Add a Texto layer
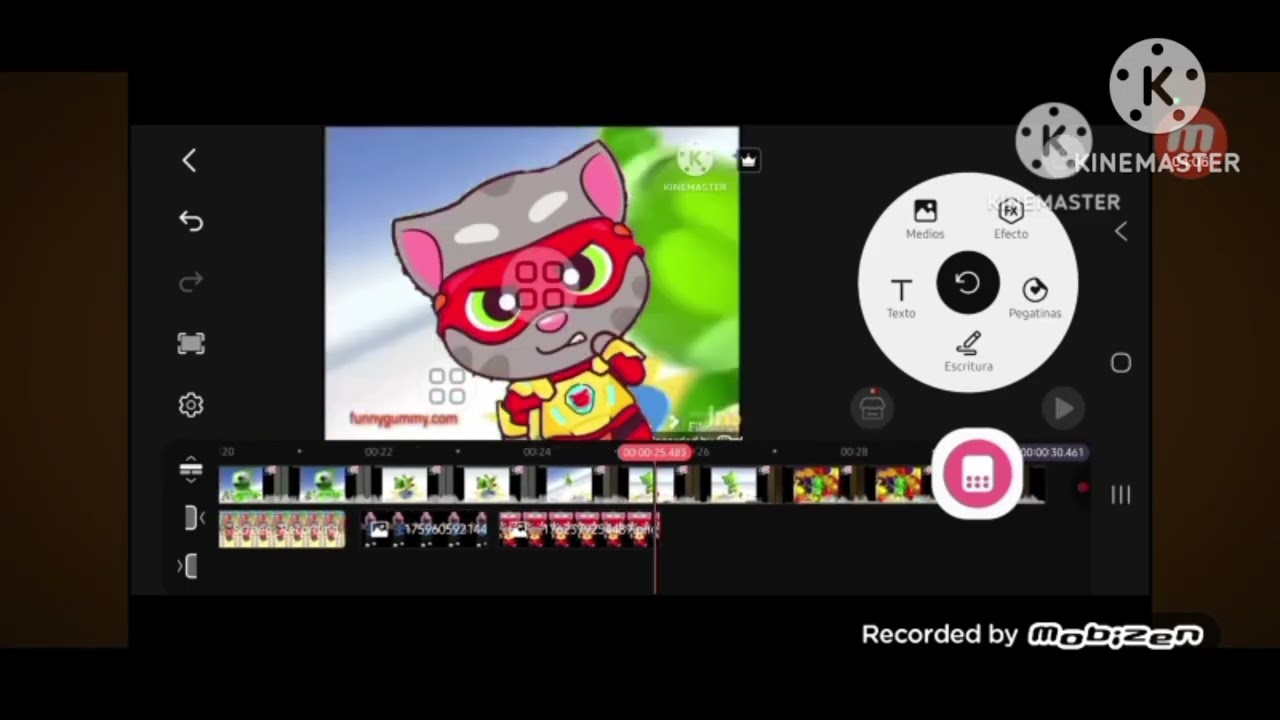 [901, 298]
